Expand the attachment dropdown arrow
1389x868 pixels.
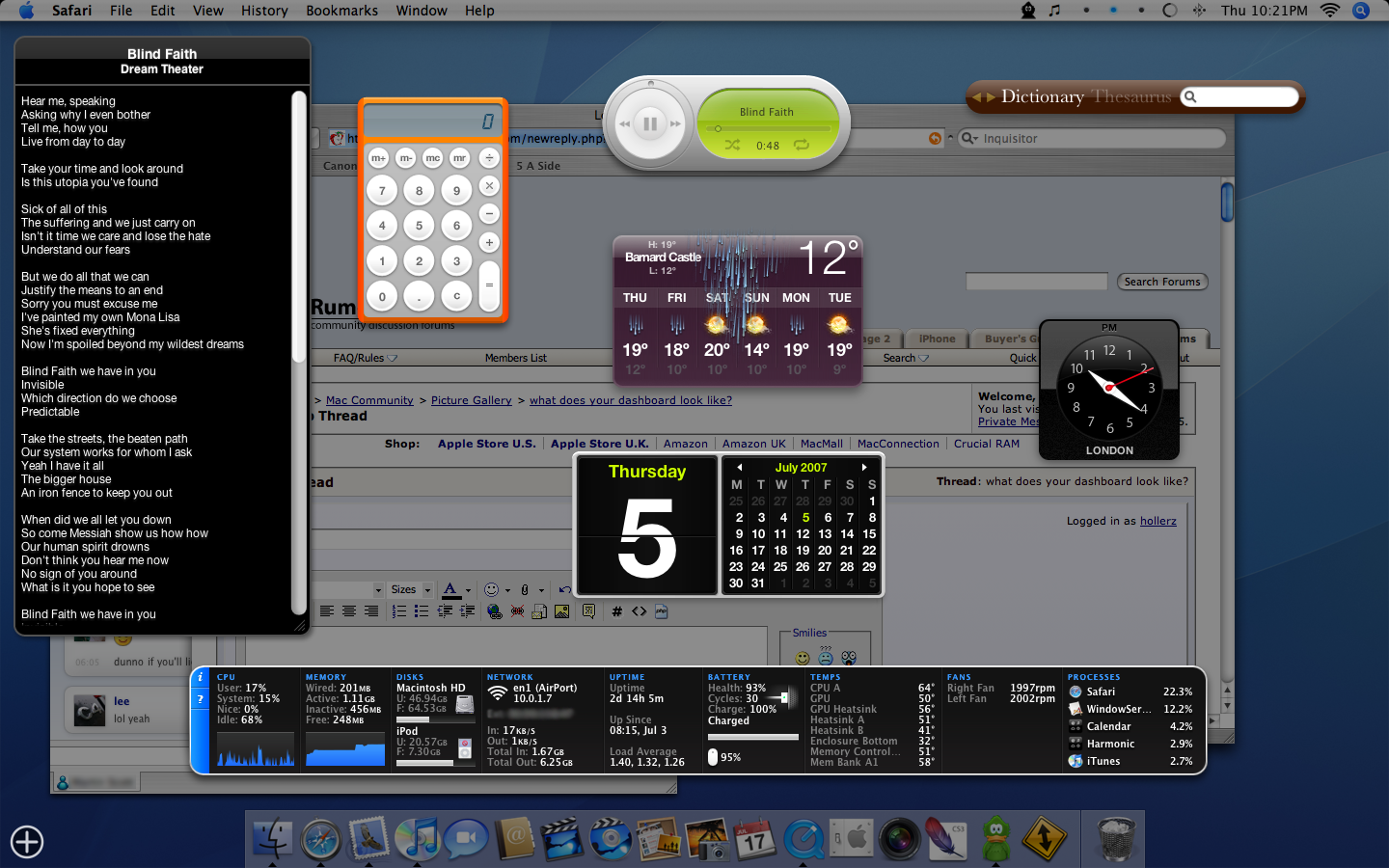point(541,590)
